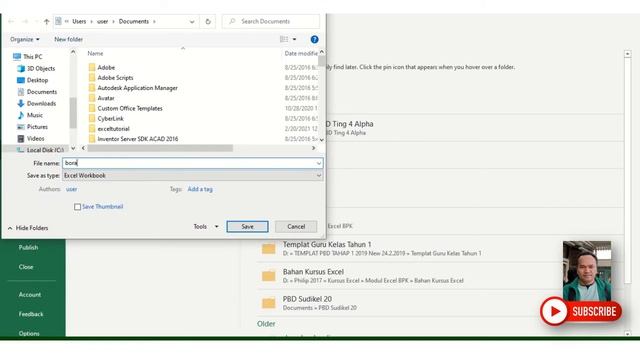Click Excel folder list scrollbar up arrow
This screenshot has height=360, width=640.
pos(628,54)
